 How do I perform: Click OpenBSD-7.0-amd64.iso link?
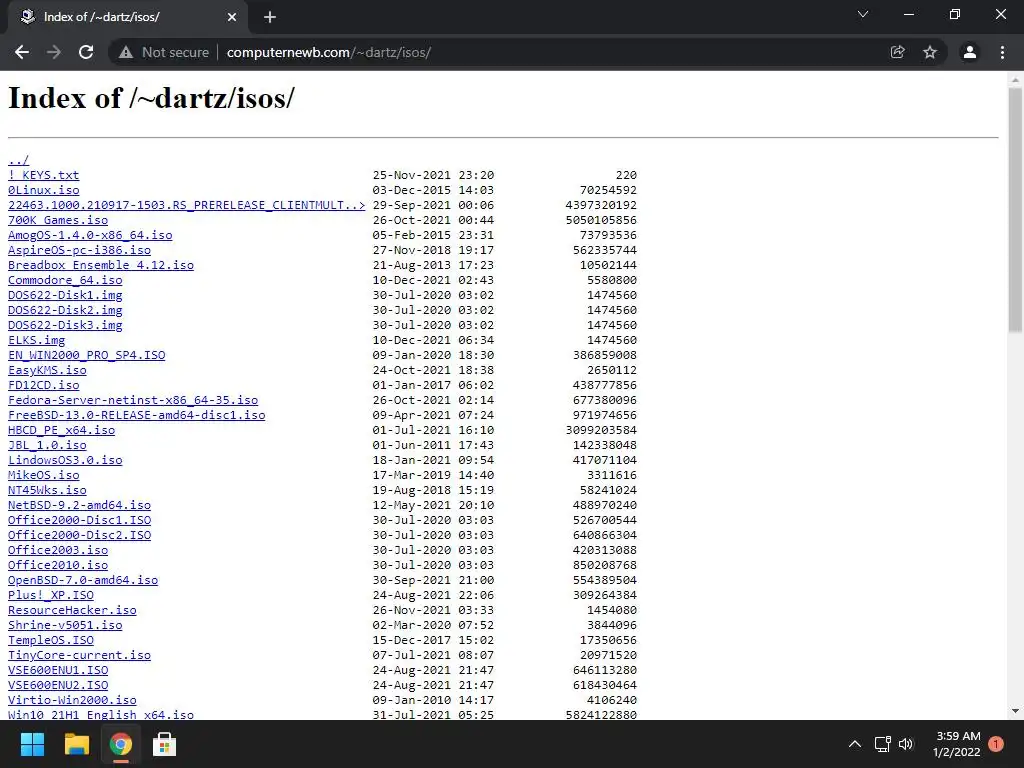(83, 581)
